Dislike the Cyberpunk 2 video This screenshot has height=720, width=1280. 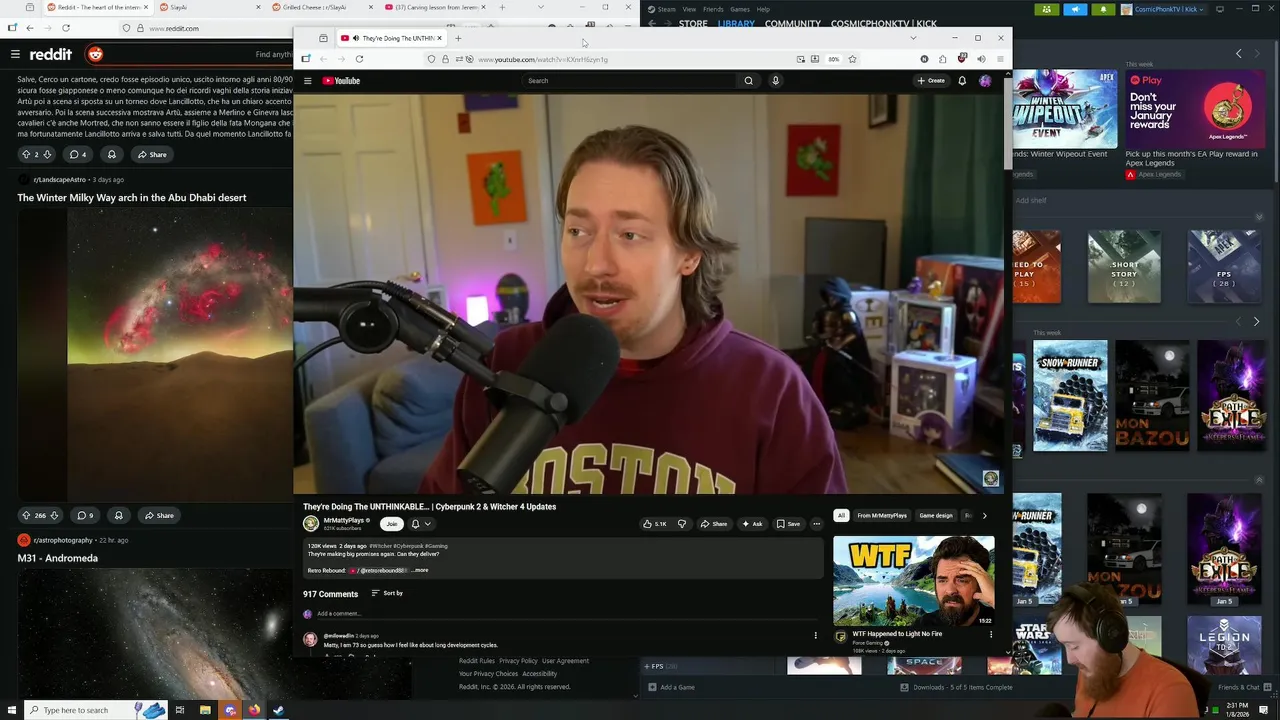click(682, 524)
